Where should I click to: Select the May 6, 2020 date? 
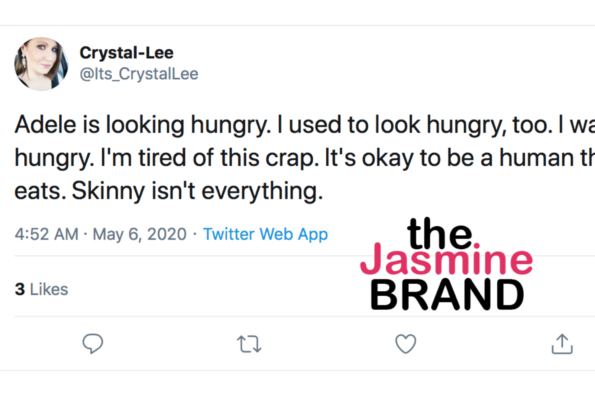click(140, 234)
